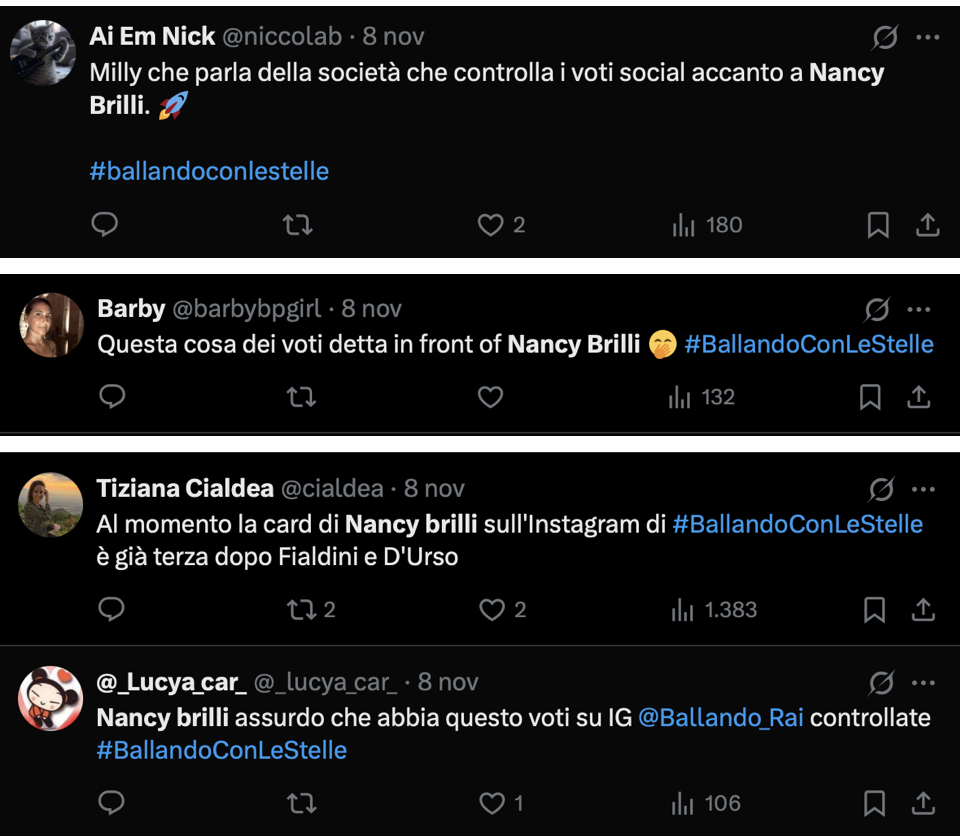The height and width of the screenshot is (836, 960).
Task: Like Barby's tweet
Action: (x=490, y=398)
